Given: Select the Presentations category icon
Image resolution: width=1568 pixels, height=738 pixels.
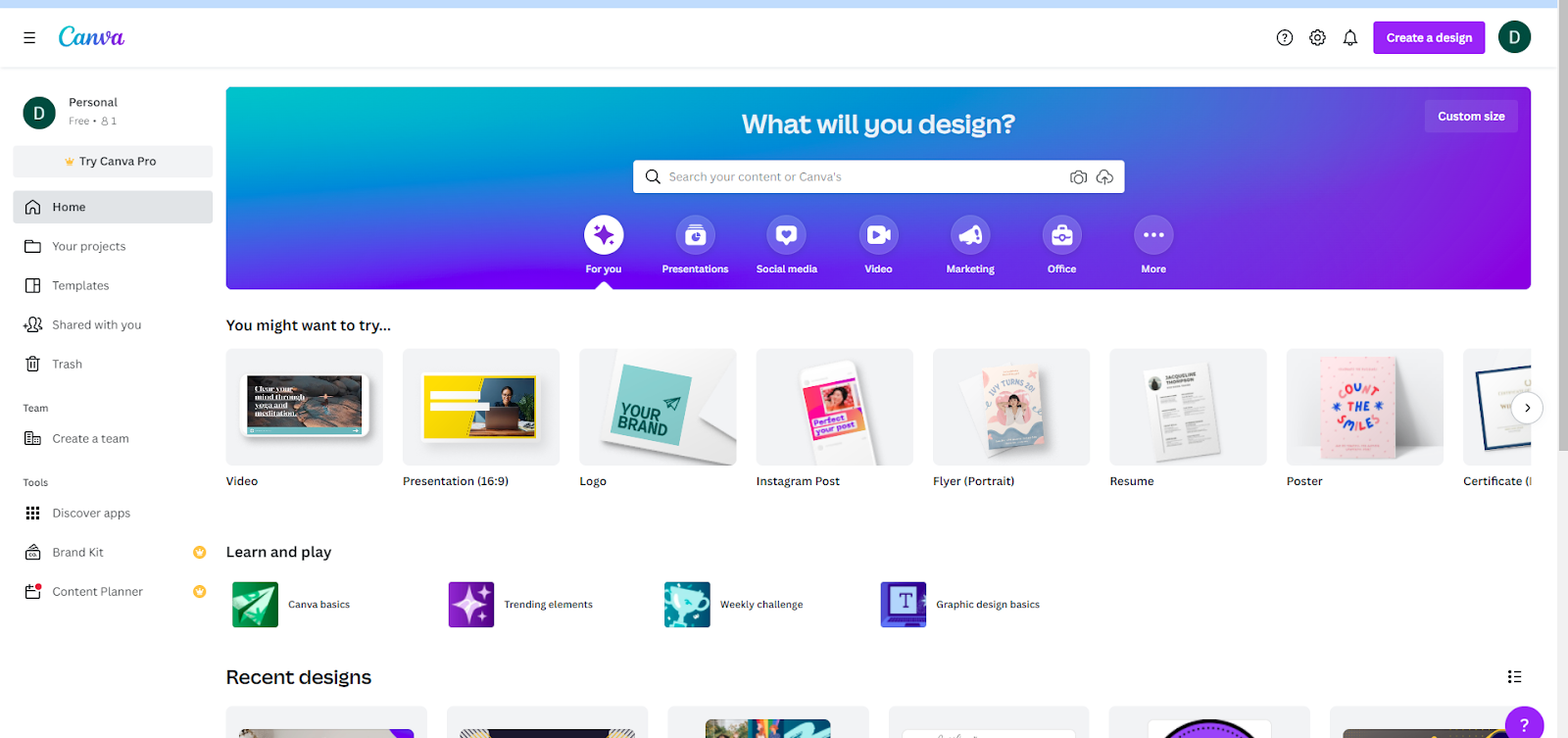Looking at the screenshot, I should 695,235.
